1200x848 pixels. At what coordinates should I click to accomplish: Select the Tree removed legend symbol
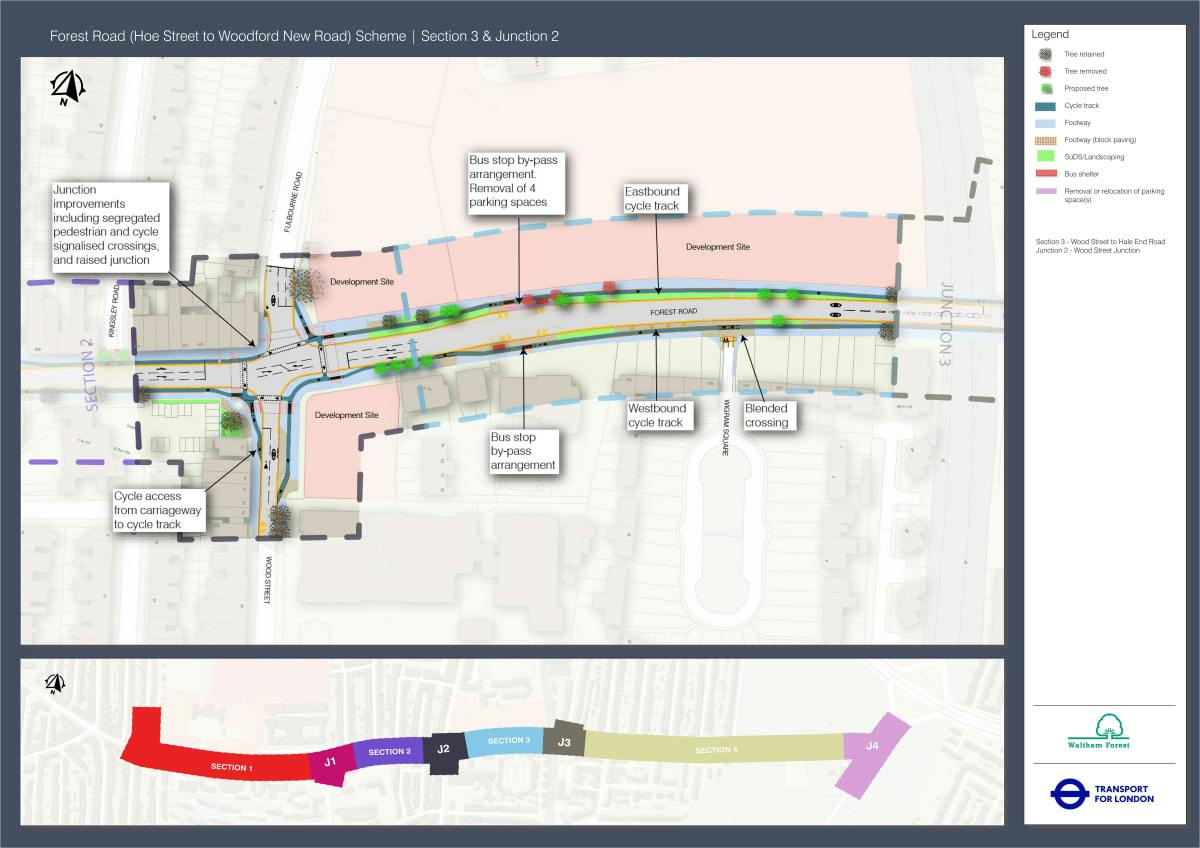point(1044,71)
